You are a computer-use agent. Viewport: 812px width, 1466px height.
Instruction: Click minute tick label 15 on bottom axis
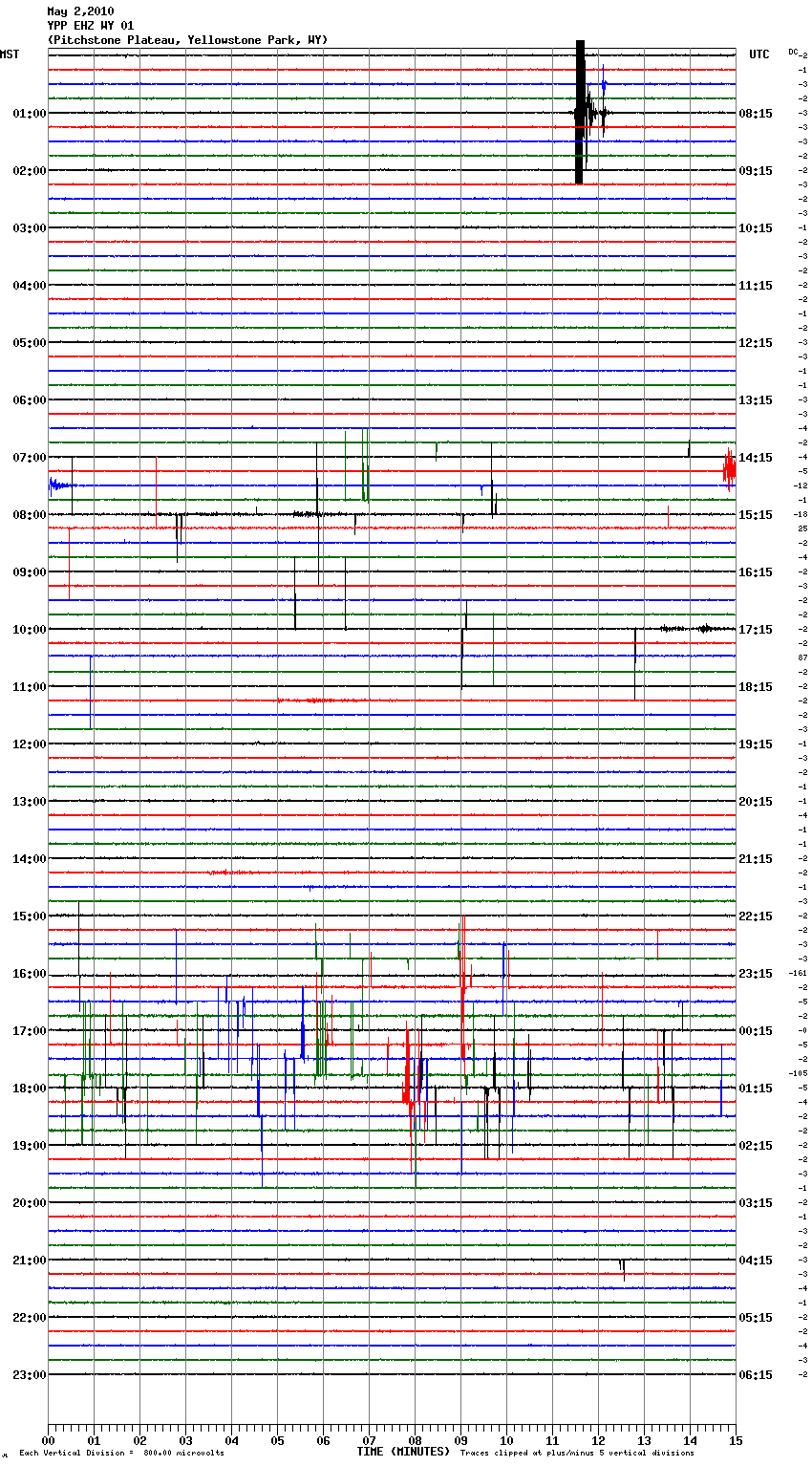736,1441
